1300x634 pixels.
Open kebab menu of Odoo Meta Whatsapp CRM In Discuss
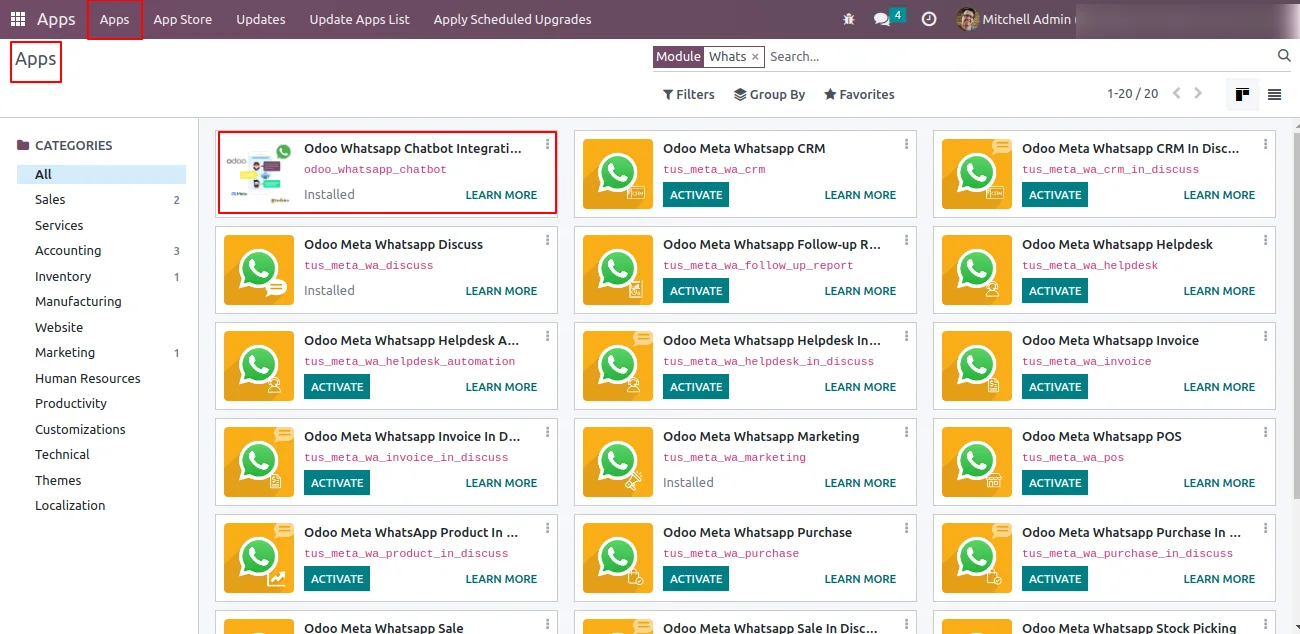click(x=1266, y=144)
